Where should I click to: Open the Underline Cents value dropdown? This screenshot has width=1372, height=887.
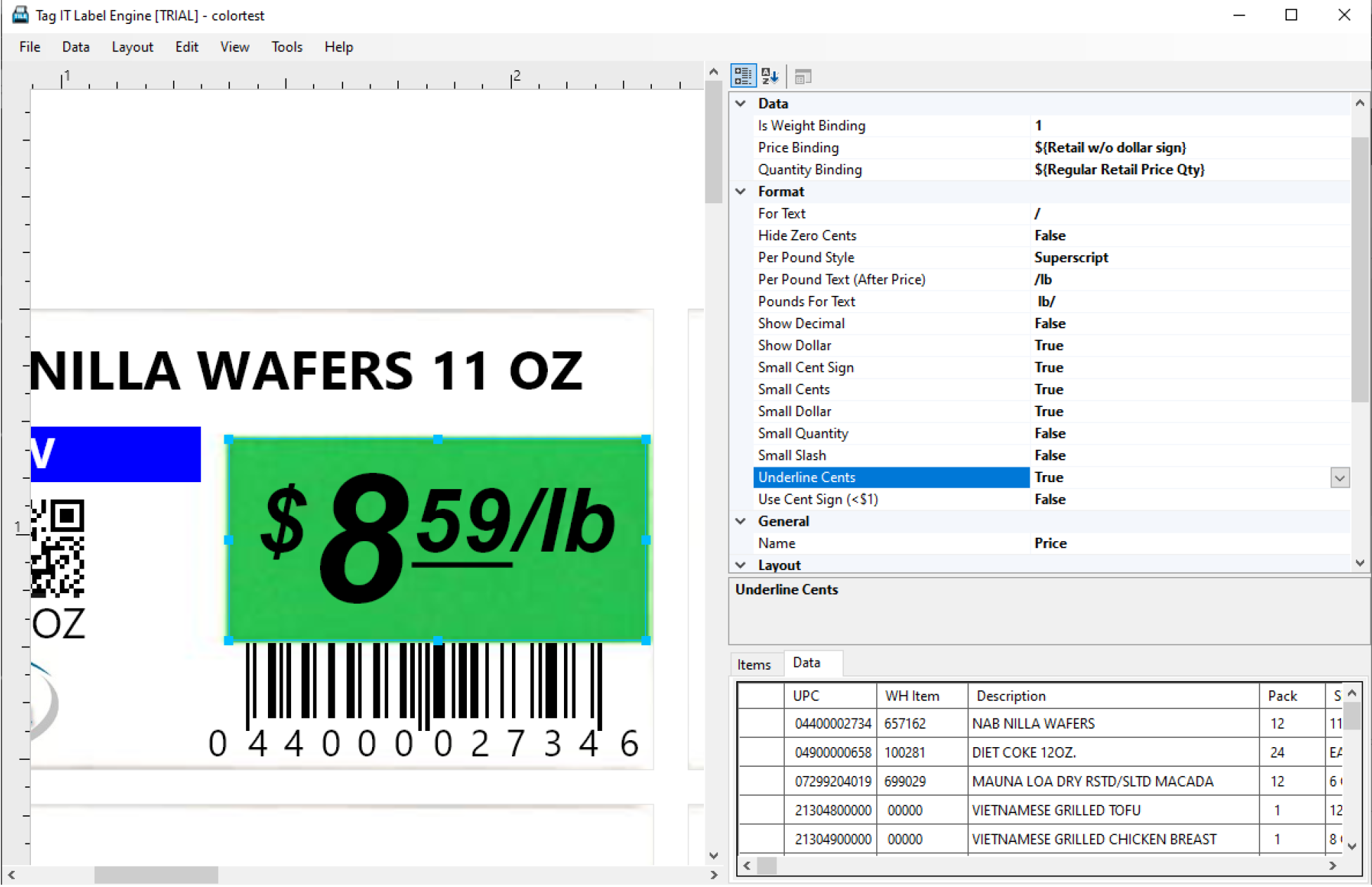click(1340, 477)
